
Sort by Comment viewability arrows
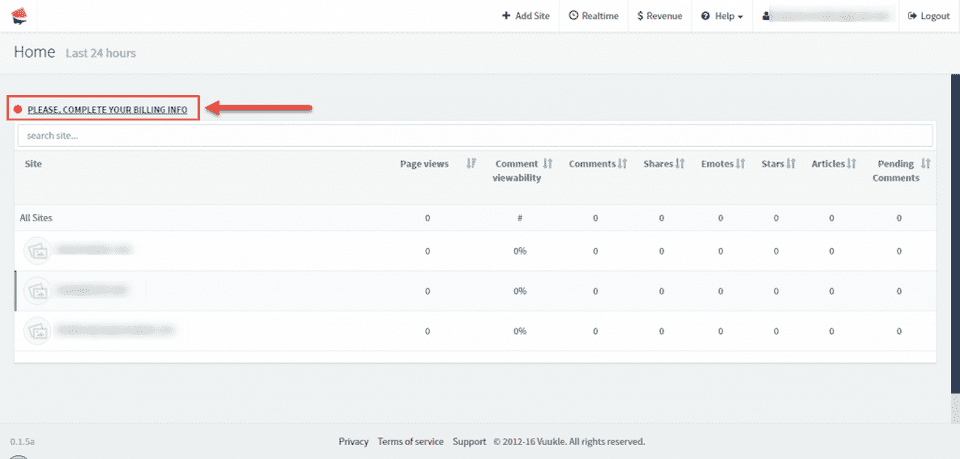point(548,163)
